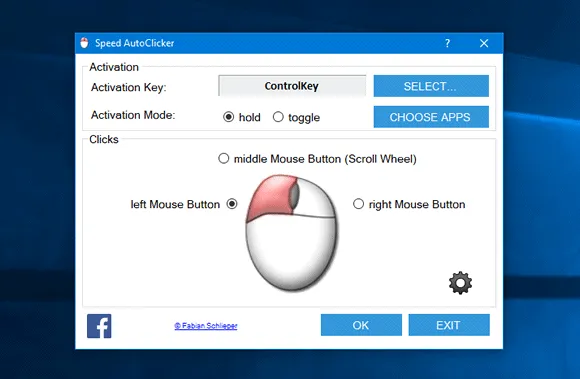This screenshot has width=580, height=379.
Task: Click the Clicks group heading
Action: tap(104, 139)
